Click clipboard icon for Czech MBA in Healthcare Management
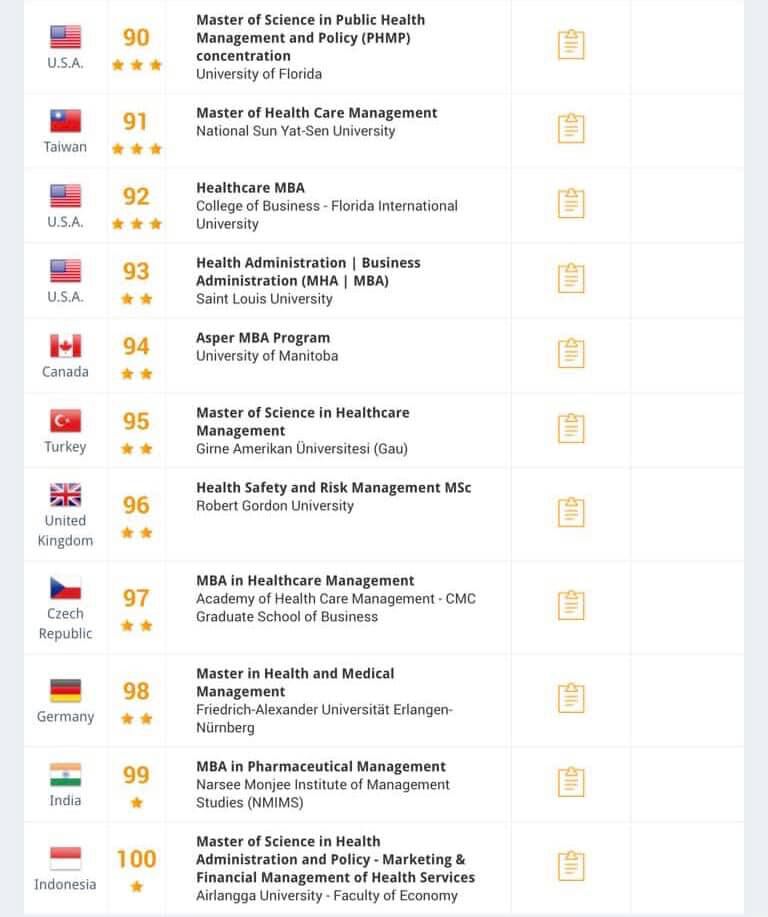The width and height of the screenshot is (768, 917). tap(570, 605)
